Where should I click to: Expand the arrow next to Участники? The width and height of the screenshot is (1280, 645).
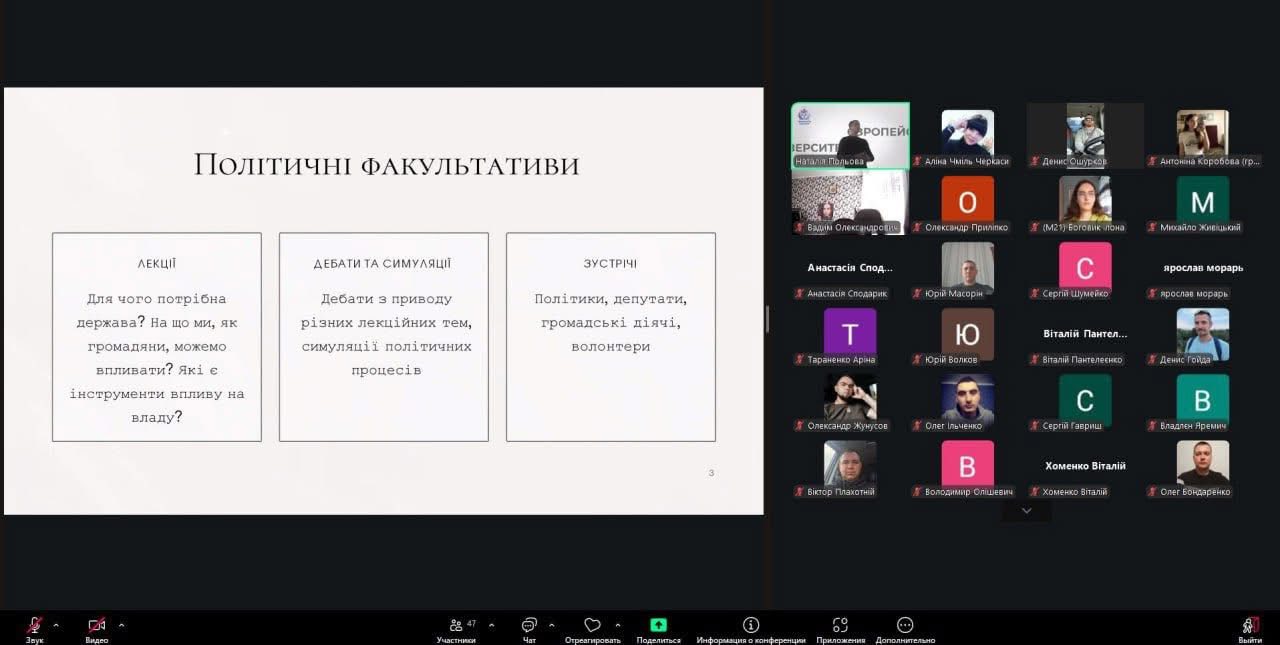click(x=491, y=625)
